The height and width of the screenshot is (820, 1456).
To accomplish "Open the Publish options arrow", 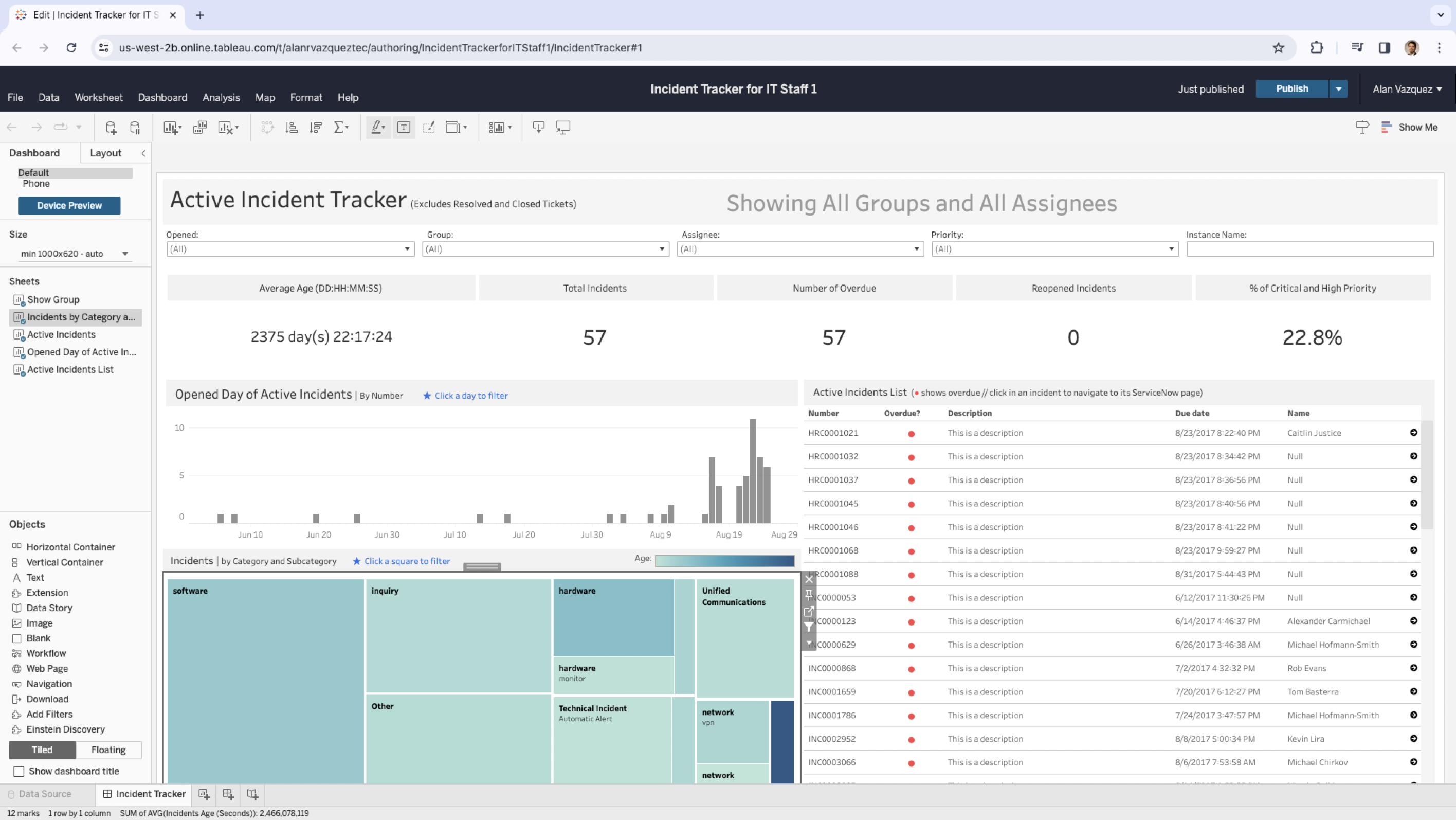I will [1338, 89].
